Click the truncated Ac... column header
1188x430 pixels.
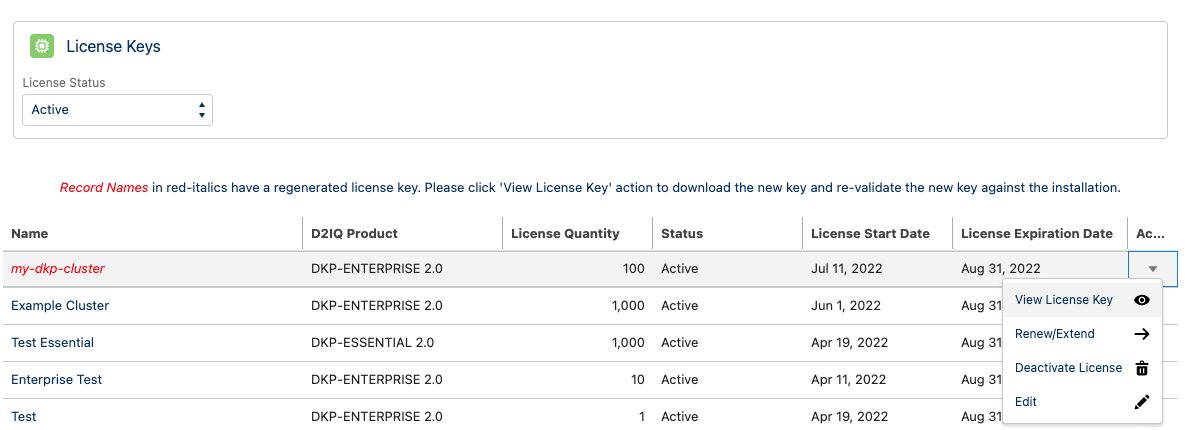point(1150,234)
